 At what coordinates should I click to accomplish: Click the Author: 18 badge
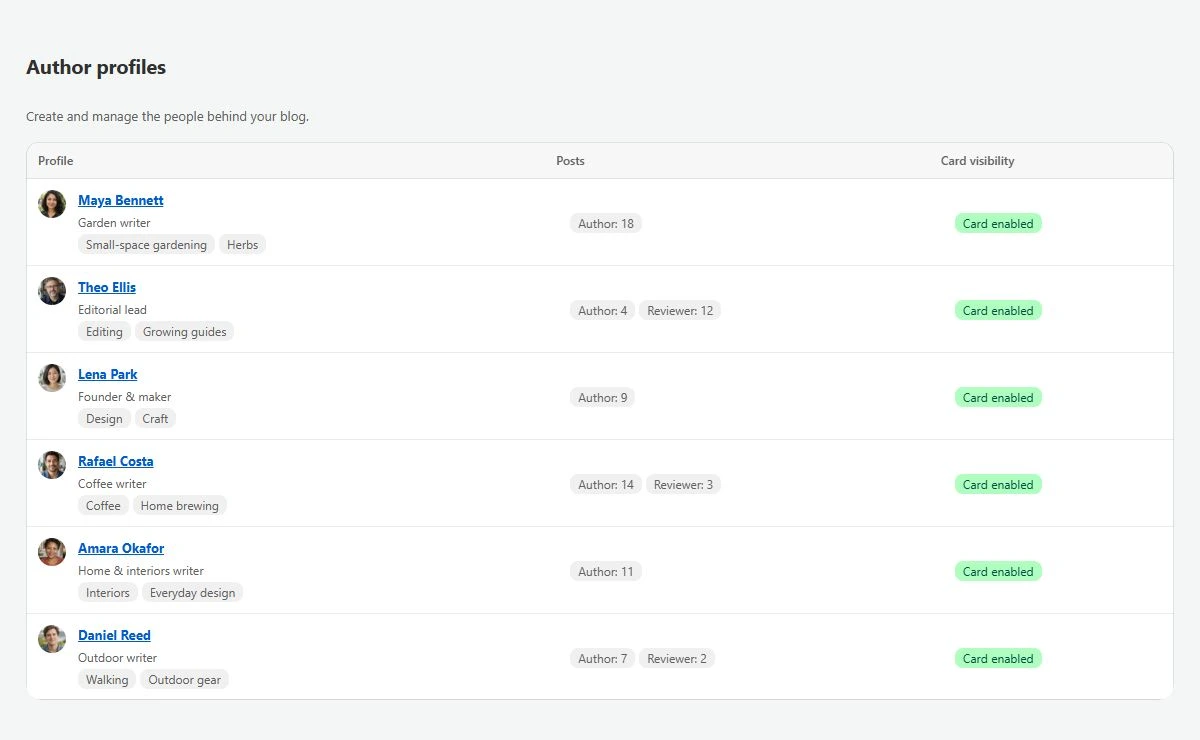pos(606,224)
